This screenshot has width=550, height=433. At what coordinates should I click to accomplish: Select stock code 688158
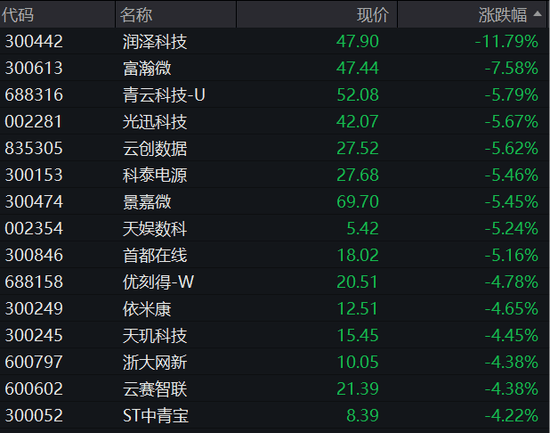coord(34,282)
